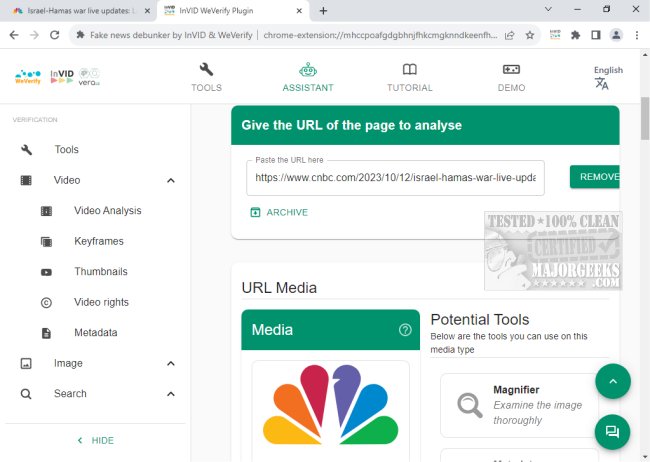The height and width of the screenshot is (462, 650).
Task: Expand the Search section in sidebar
Action: click(170, 394)
